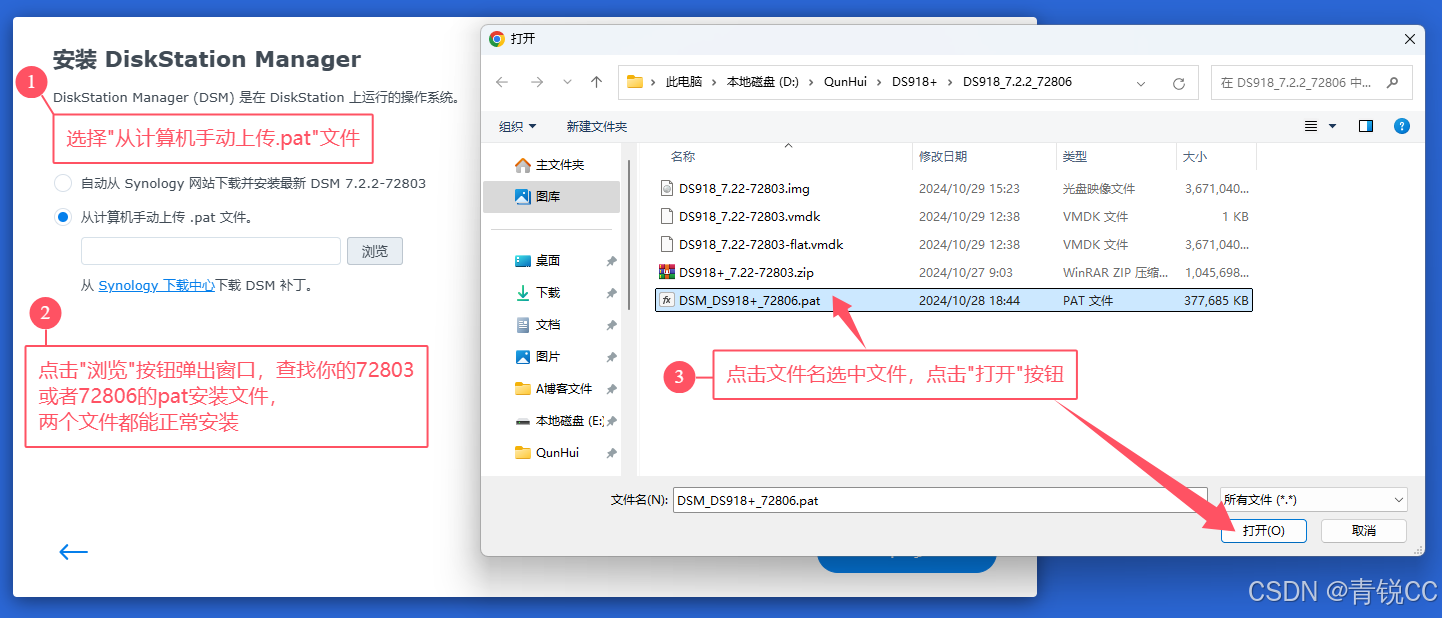This screenshot has height=618, width=1442.
Task: Go up one folder level arrow
Action: (x=596, y=82)
